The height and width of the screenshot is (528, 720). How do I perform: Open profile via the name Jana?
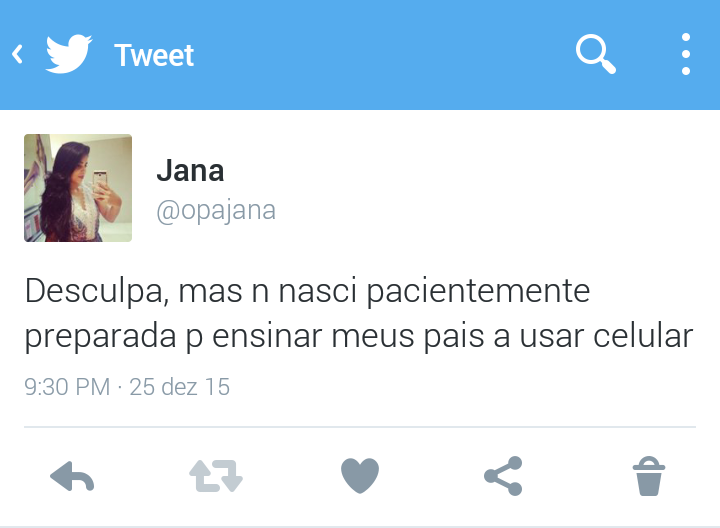(x=190, y=171)
